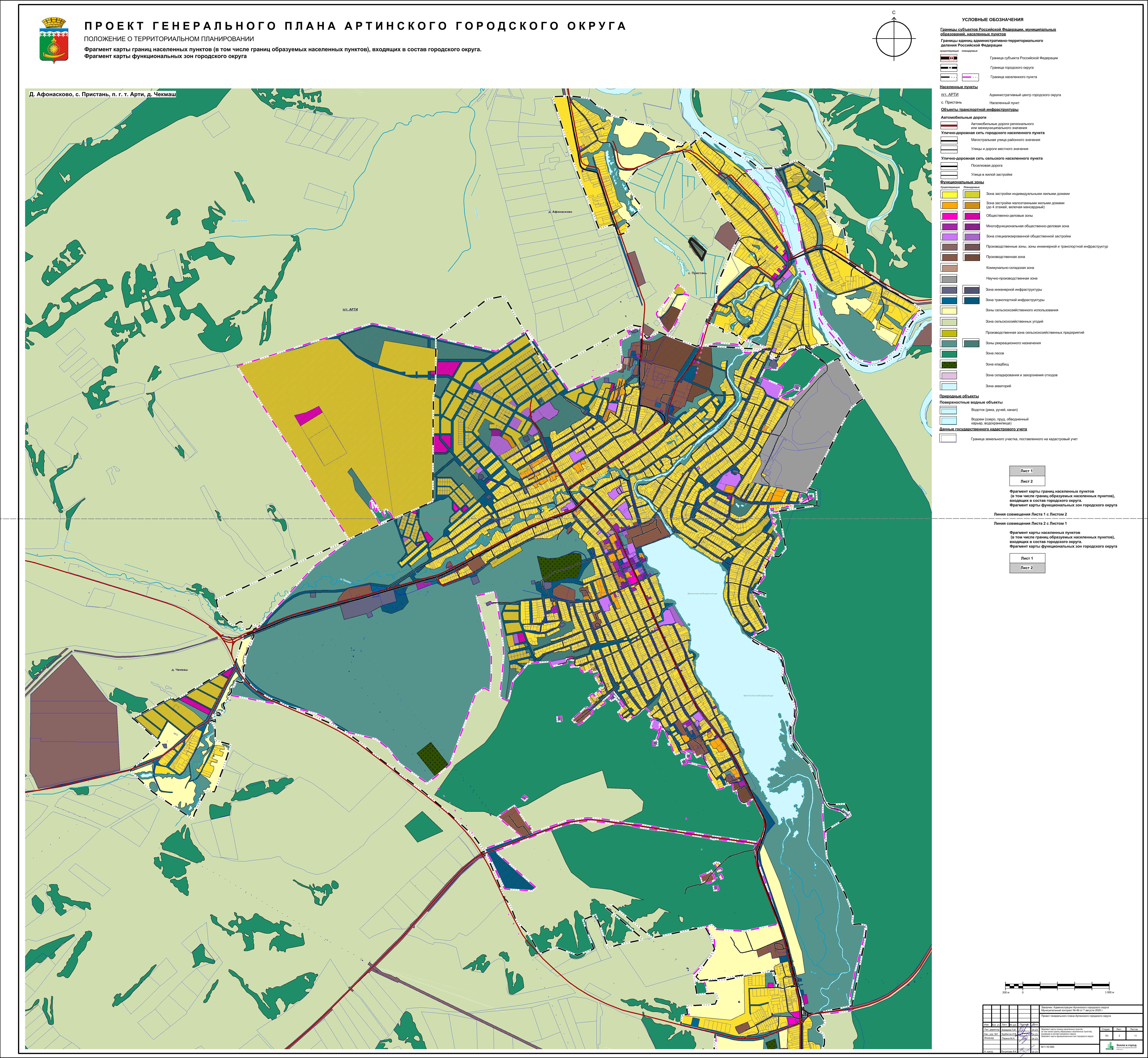Pick the agricultural use zone pale yellow swatch
Image resolution: width=1148 pixels, height=1058 pixels.
949,310
